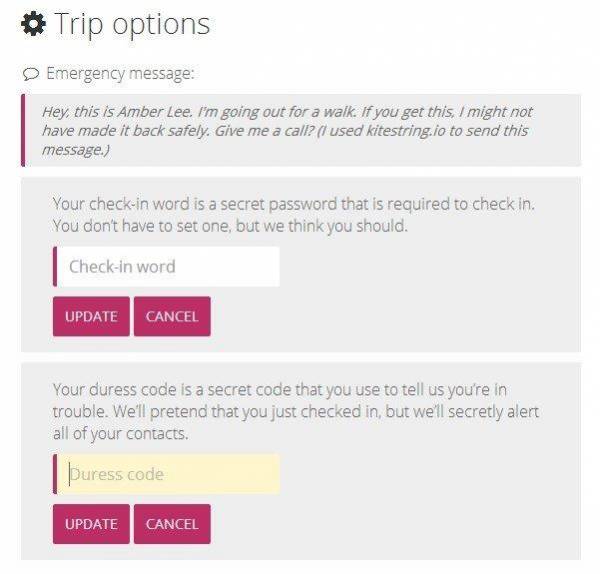Click the Emergency message label
The height and width of the screenshot is (574, 600).
pyautogui.click(x=121, y=73)
